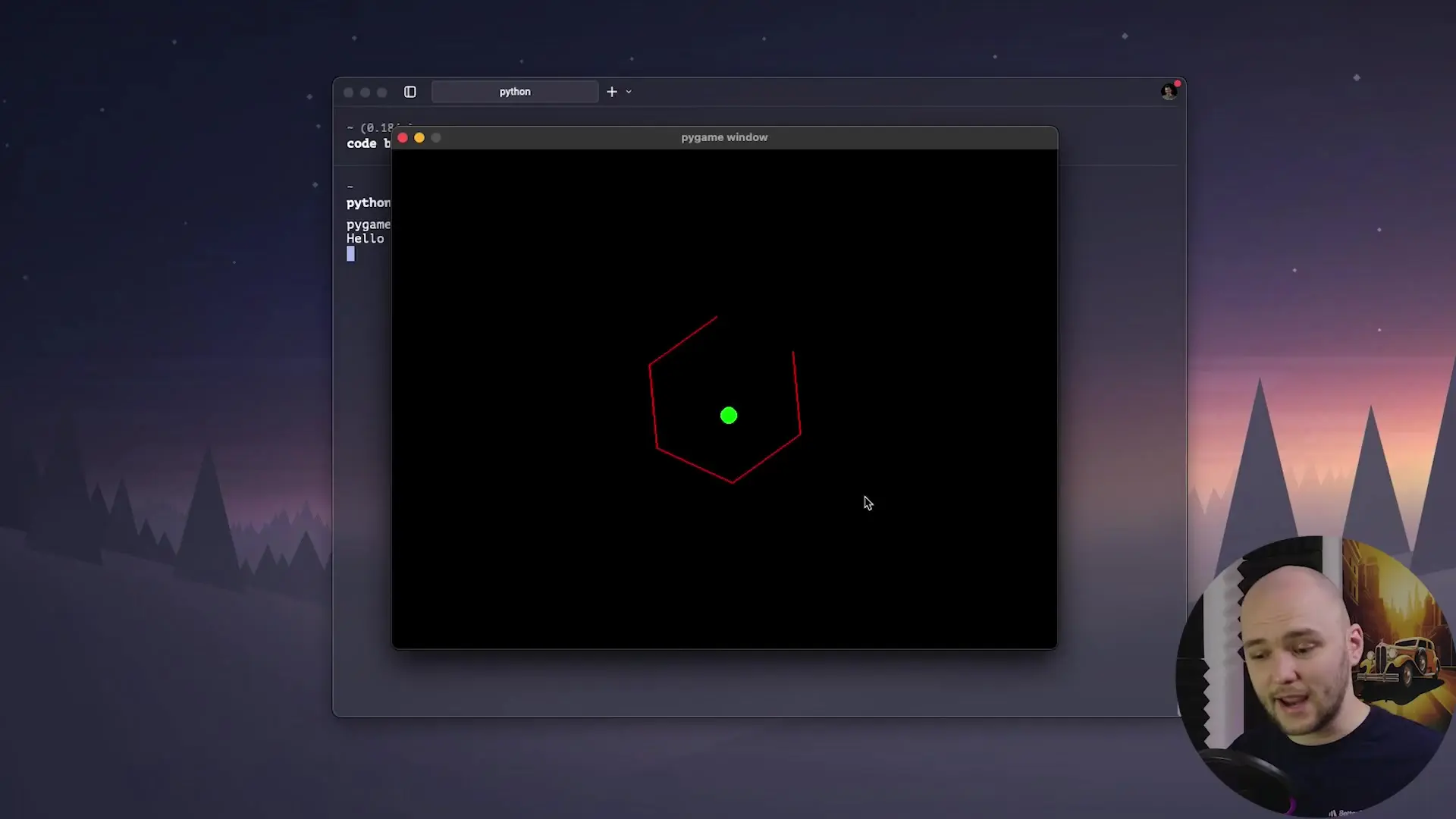Select the 'code b' command block

[368, 143]
